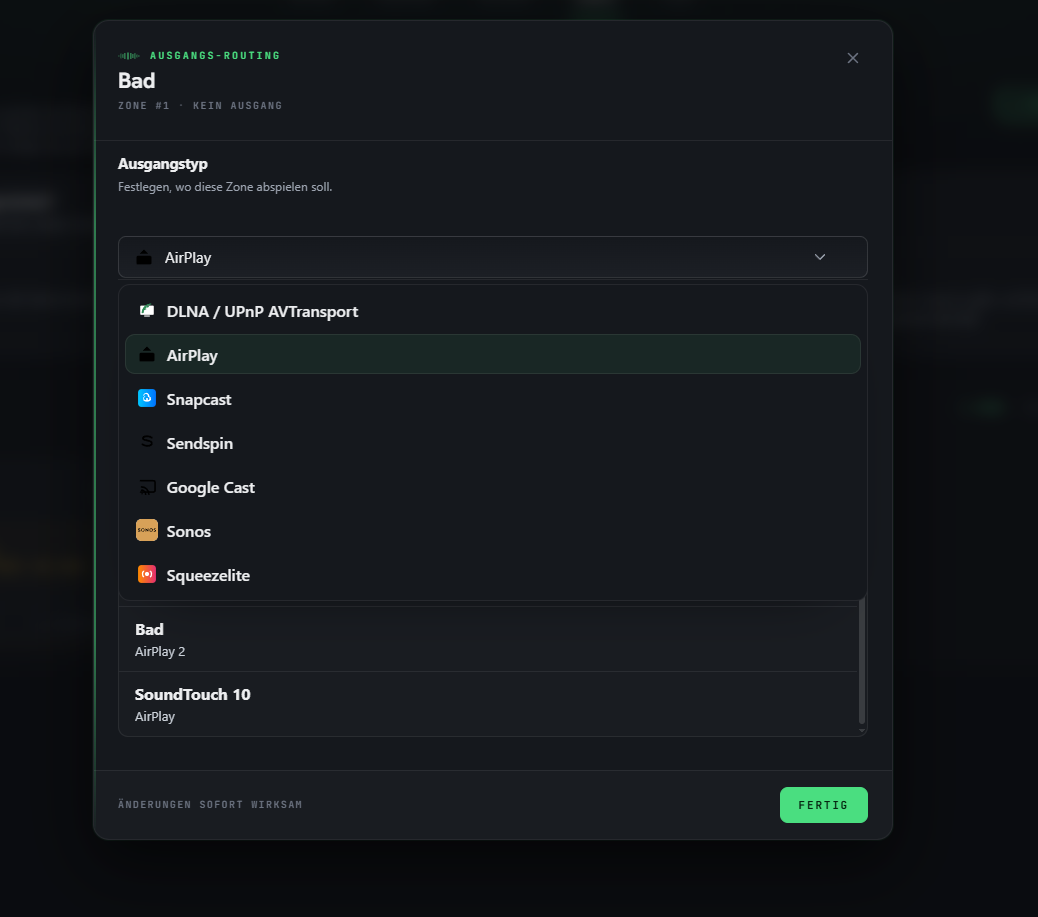Select the SoundTouch 10 device
This screenshot has height=917, width=1038.
coord(488,704)
